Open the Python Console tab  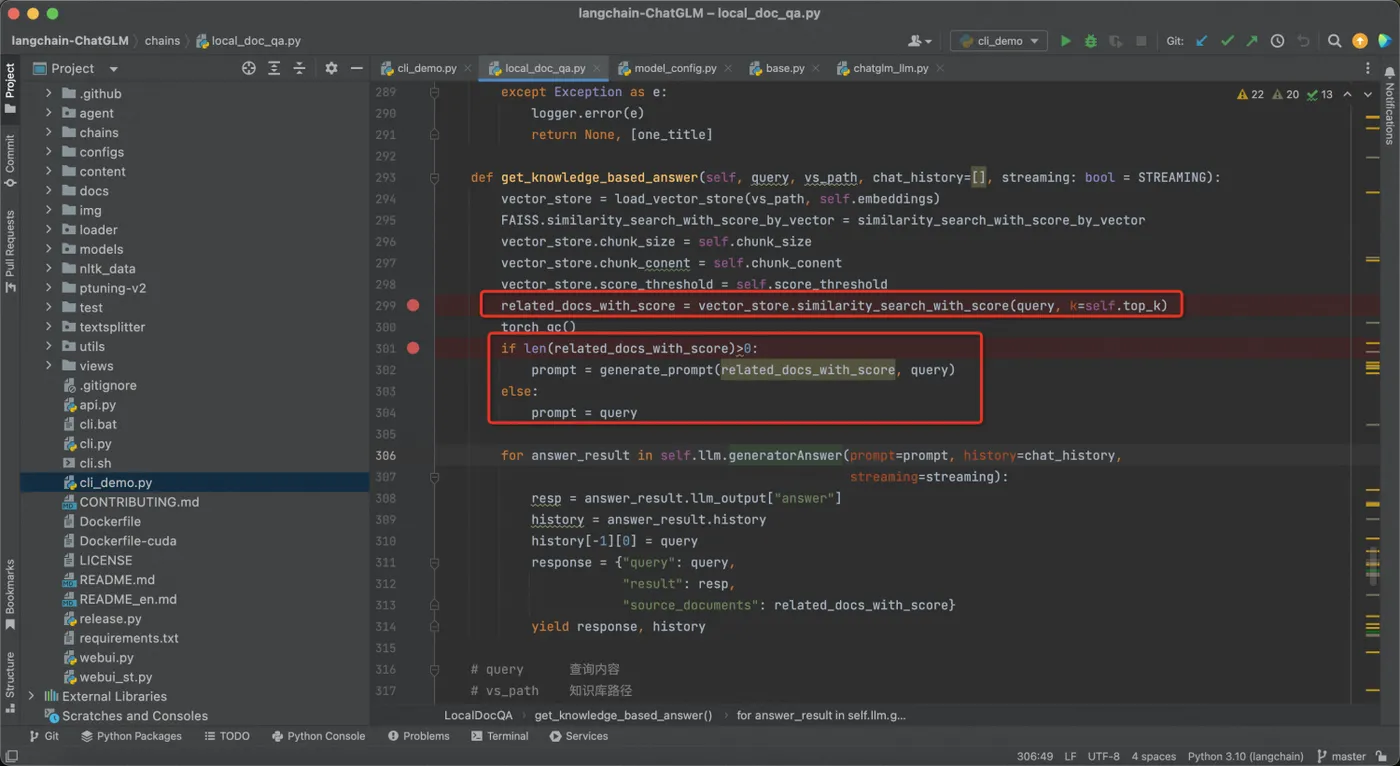click(x=318, y=736)
